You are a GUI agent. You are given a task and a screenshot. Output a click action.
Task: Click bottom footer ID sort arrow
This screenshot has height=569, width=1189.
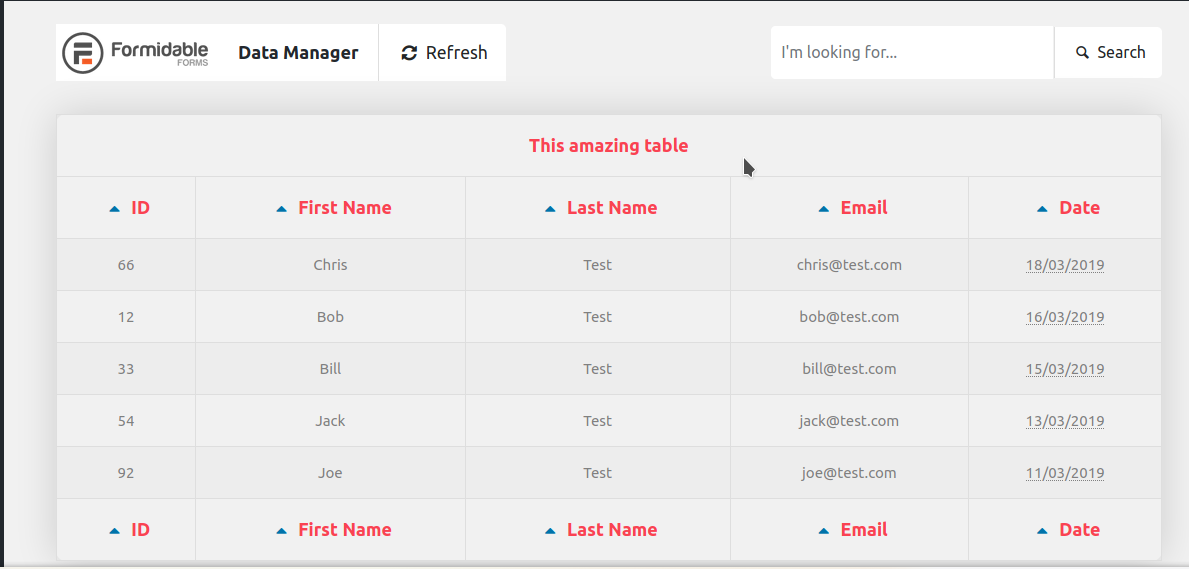(x=115, y=531)
